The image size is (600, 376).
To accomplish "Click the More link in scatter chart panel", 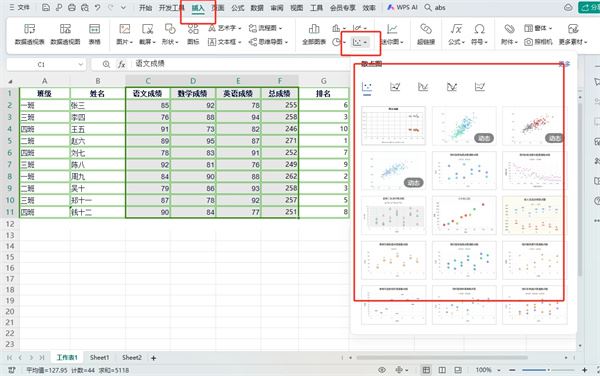I will point(565,64).
